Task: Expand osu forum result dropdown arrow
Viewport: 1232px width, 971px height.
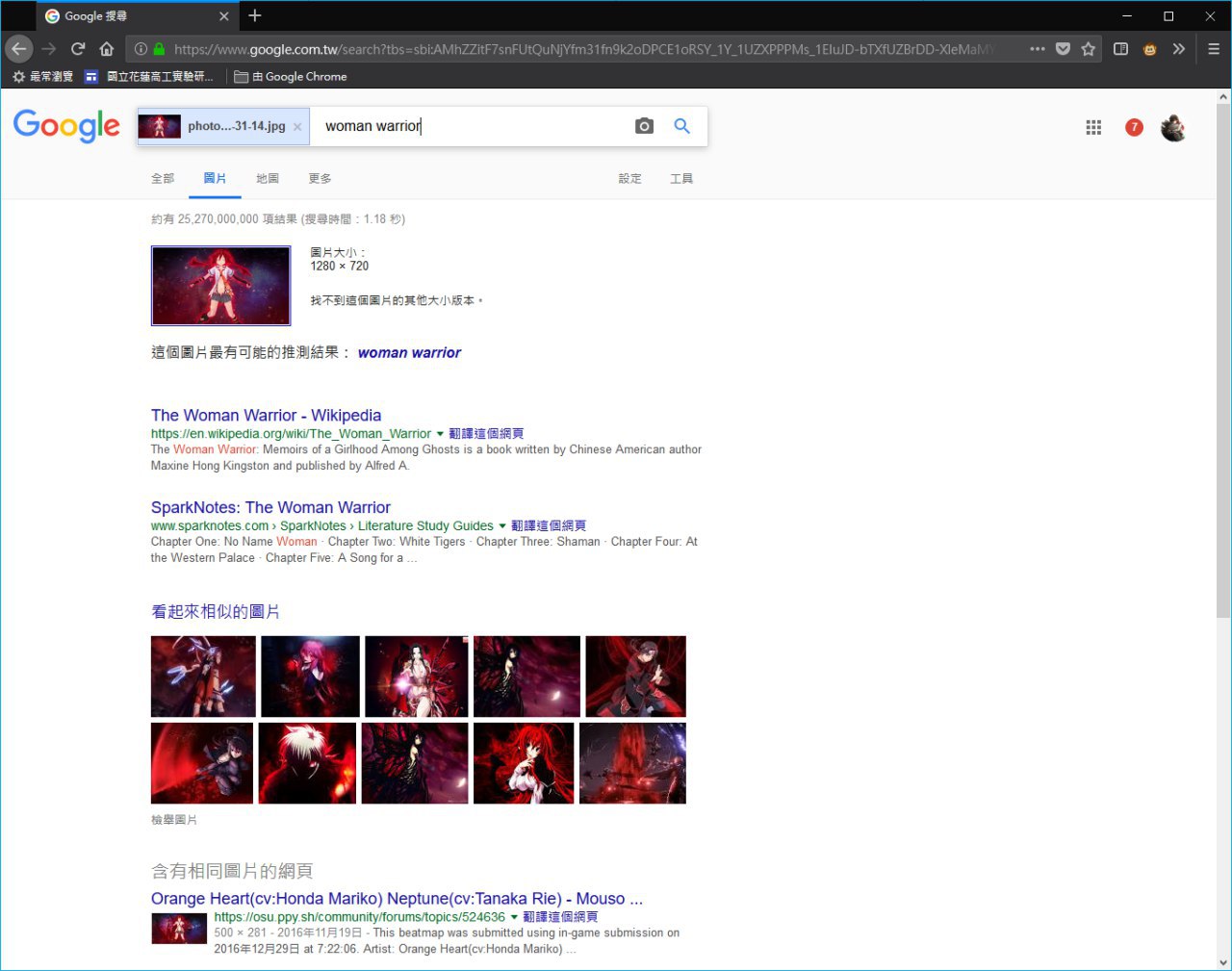Action: 514,917
